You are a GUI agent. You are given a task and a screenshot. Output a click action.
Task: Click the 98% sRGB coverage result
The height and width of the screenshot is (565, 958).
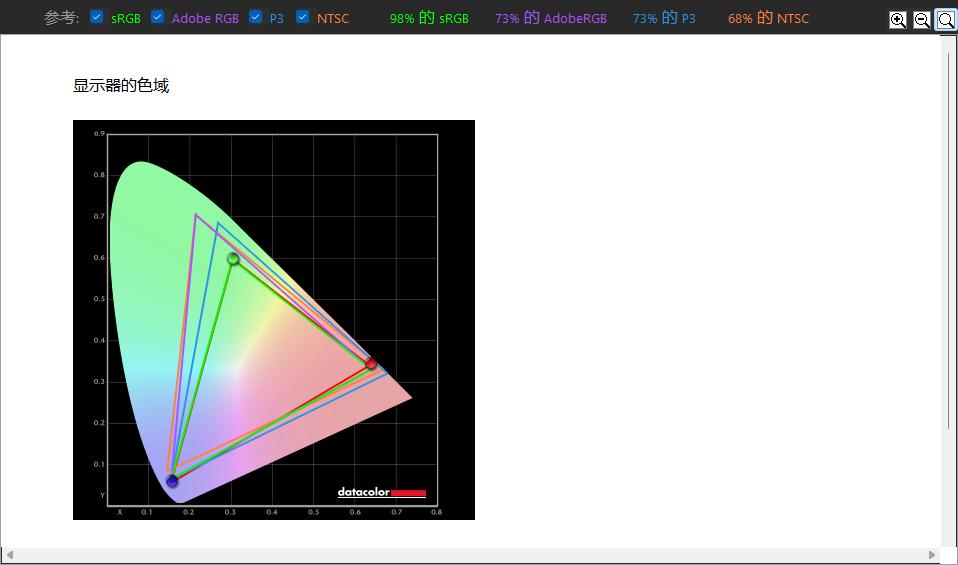pyautogui.click(x=429, y=18)
